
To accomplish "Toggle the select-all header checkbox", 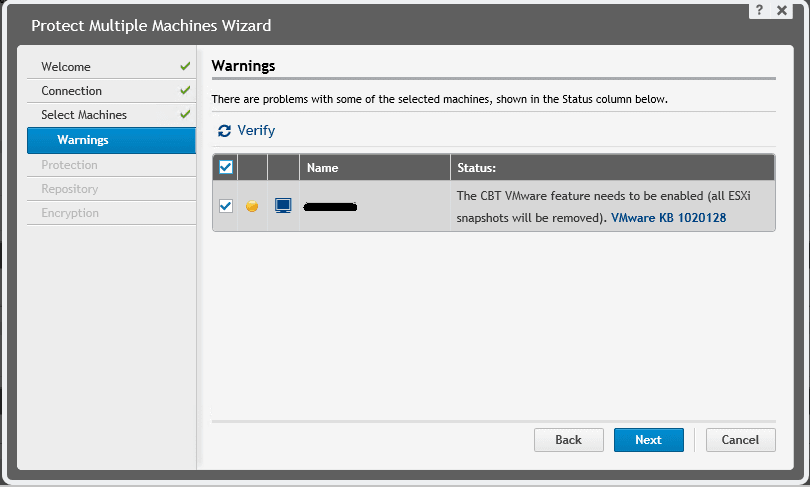I will pos(226,167).
